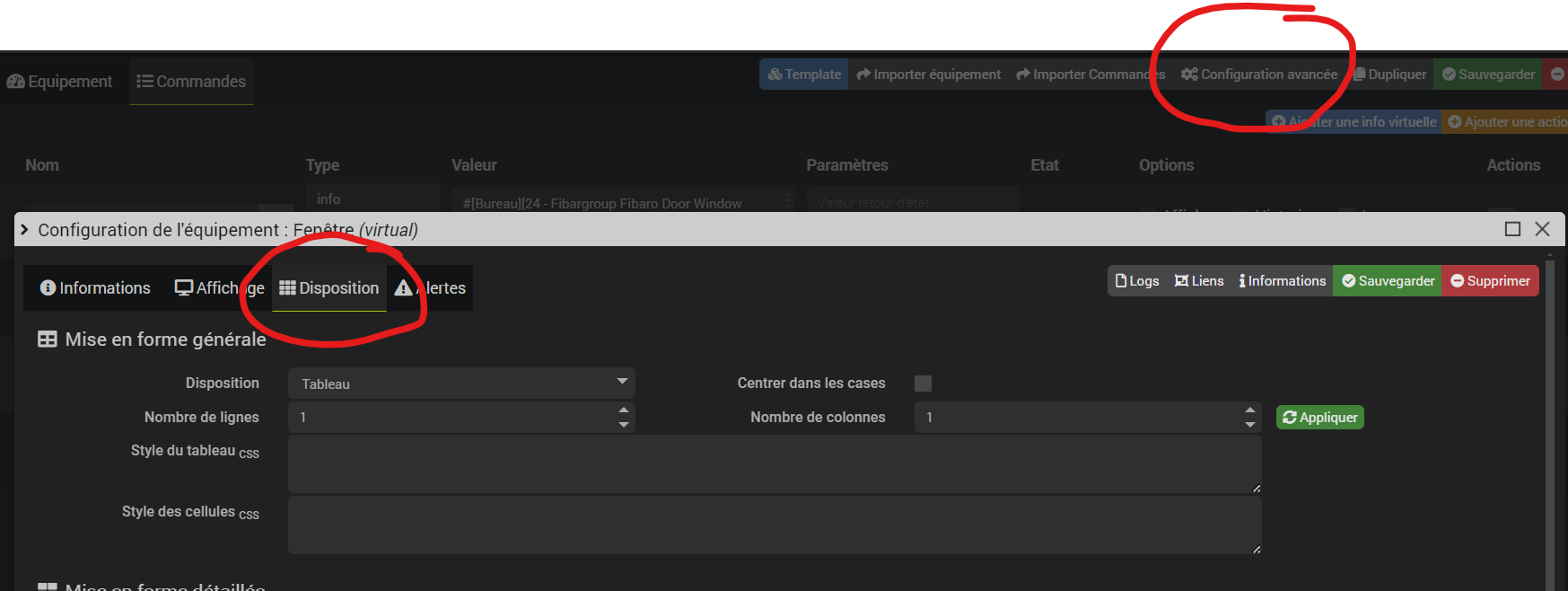Image resolution: width=1568 pixels, height=591 pixels.
Task: Open the Logs button in the dialog
Action: pyautogui.click(x=1136, y=281)
